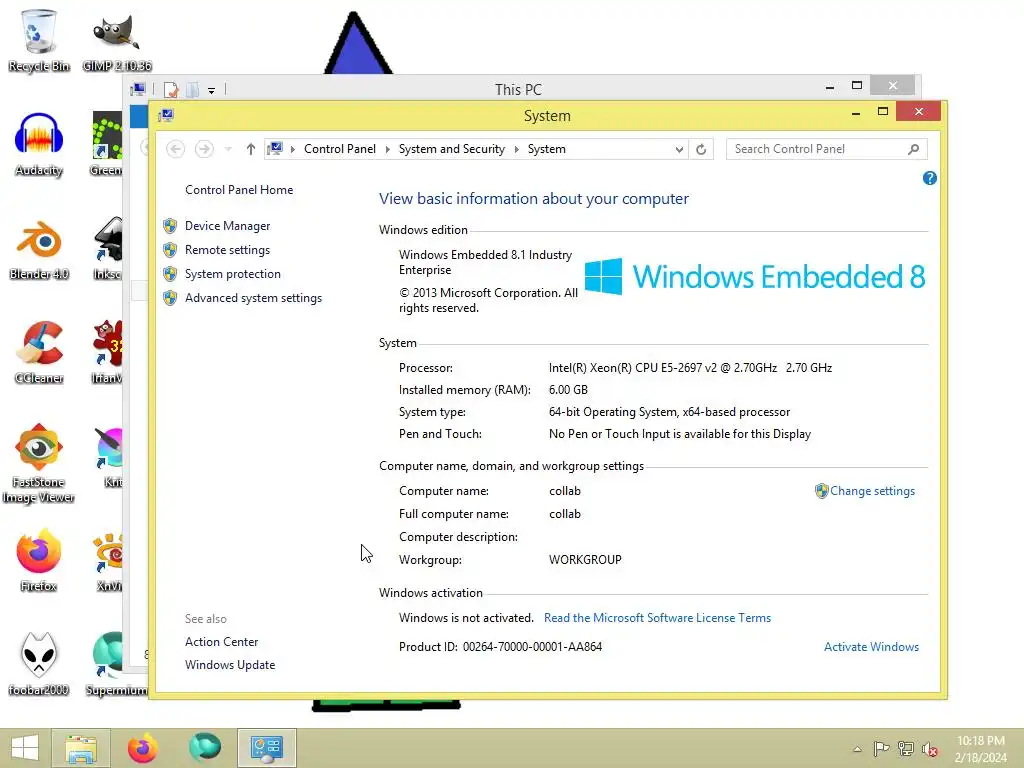Select the Audacity desktop icon
Image resolution: width=1024 pixels, height=768 pixels.
[39, 145]
